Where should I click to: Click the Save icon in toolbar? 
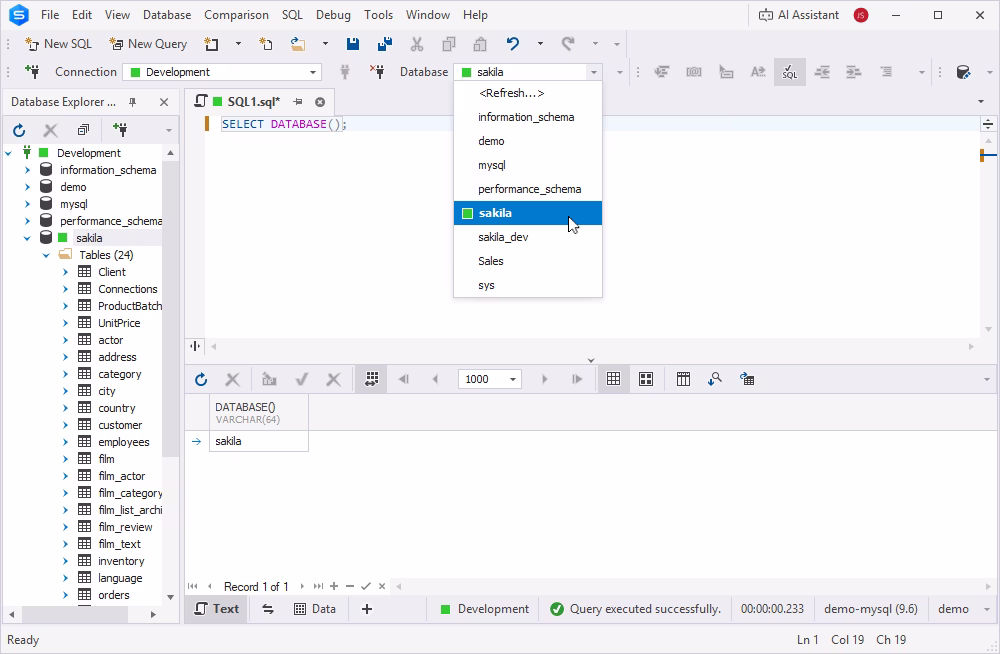point(353,44)
